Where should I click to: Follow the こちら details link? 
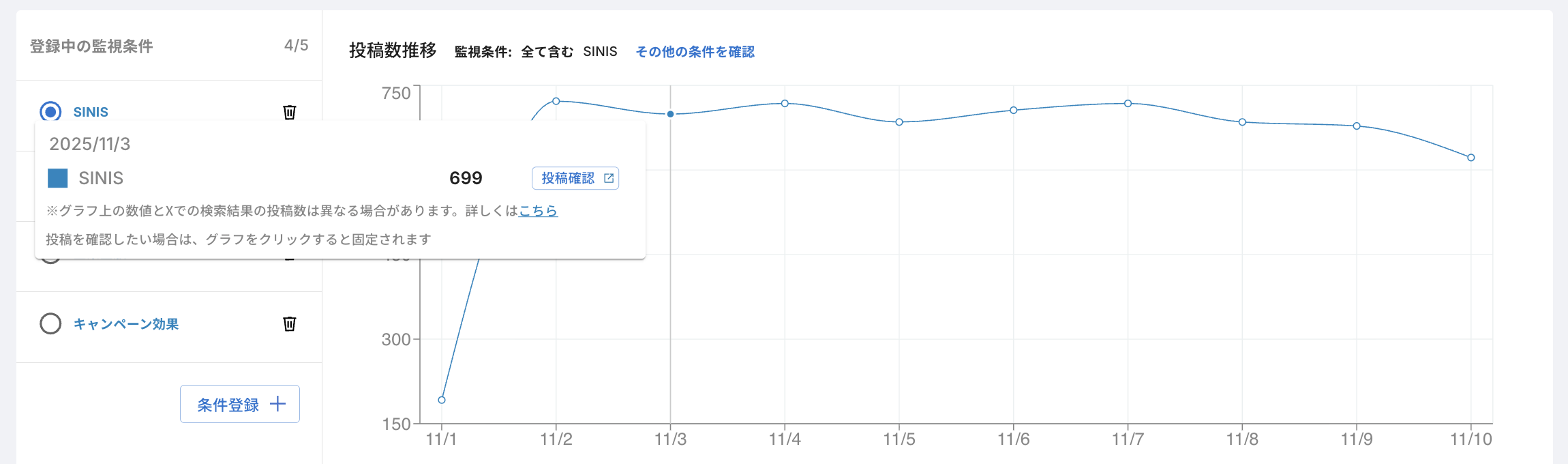pos(538,211)
